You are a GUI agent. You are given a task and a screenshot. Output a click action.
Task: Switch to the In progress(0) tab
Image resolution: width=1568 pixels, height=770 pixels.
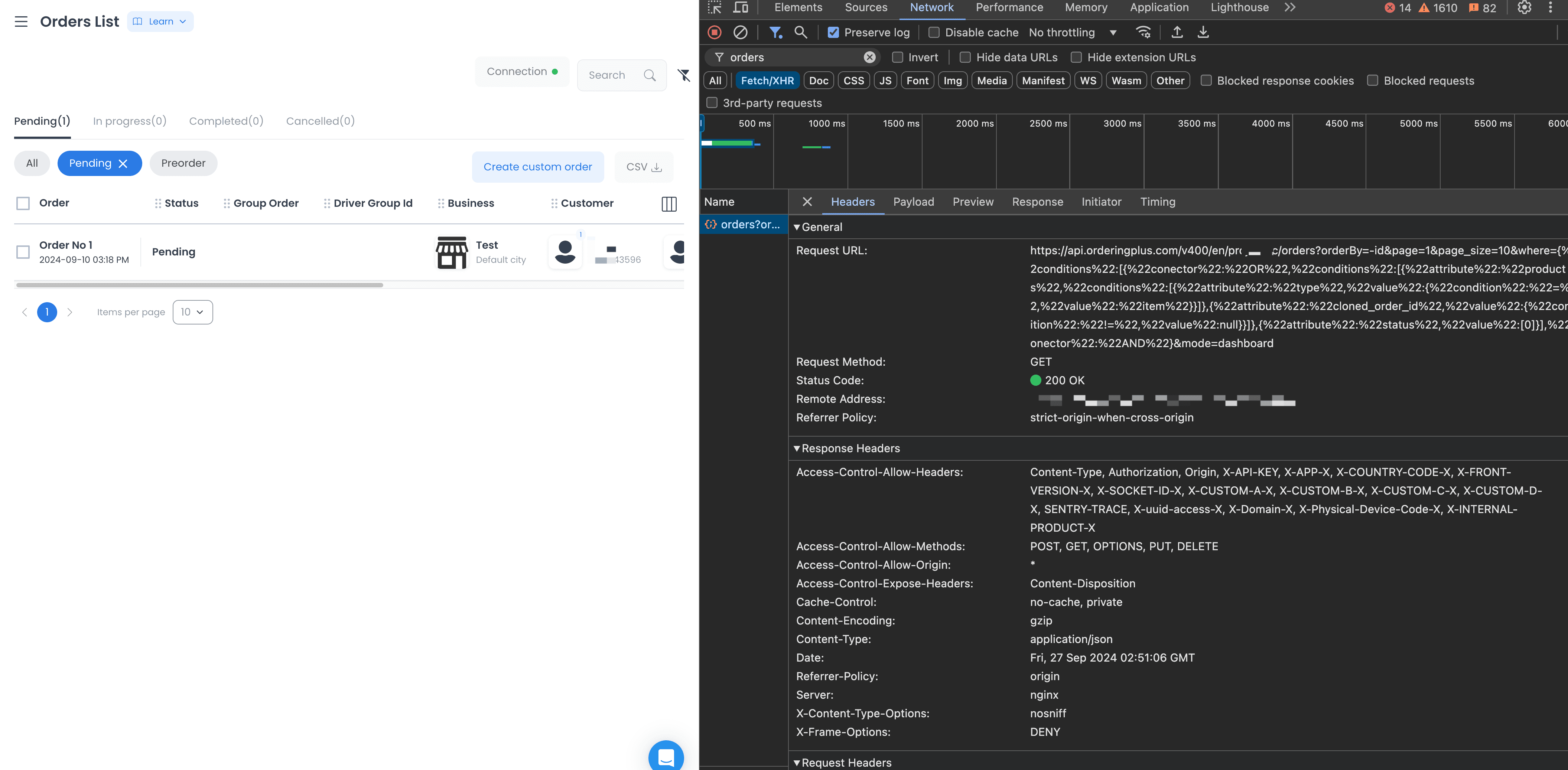130,121
